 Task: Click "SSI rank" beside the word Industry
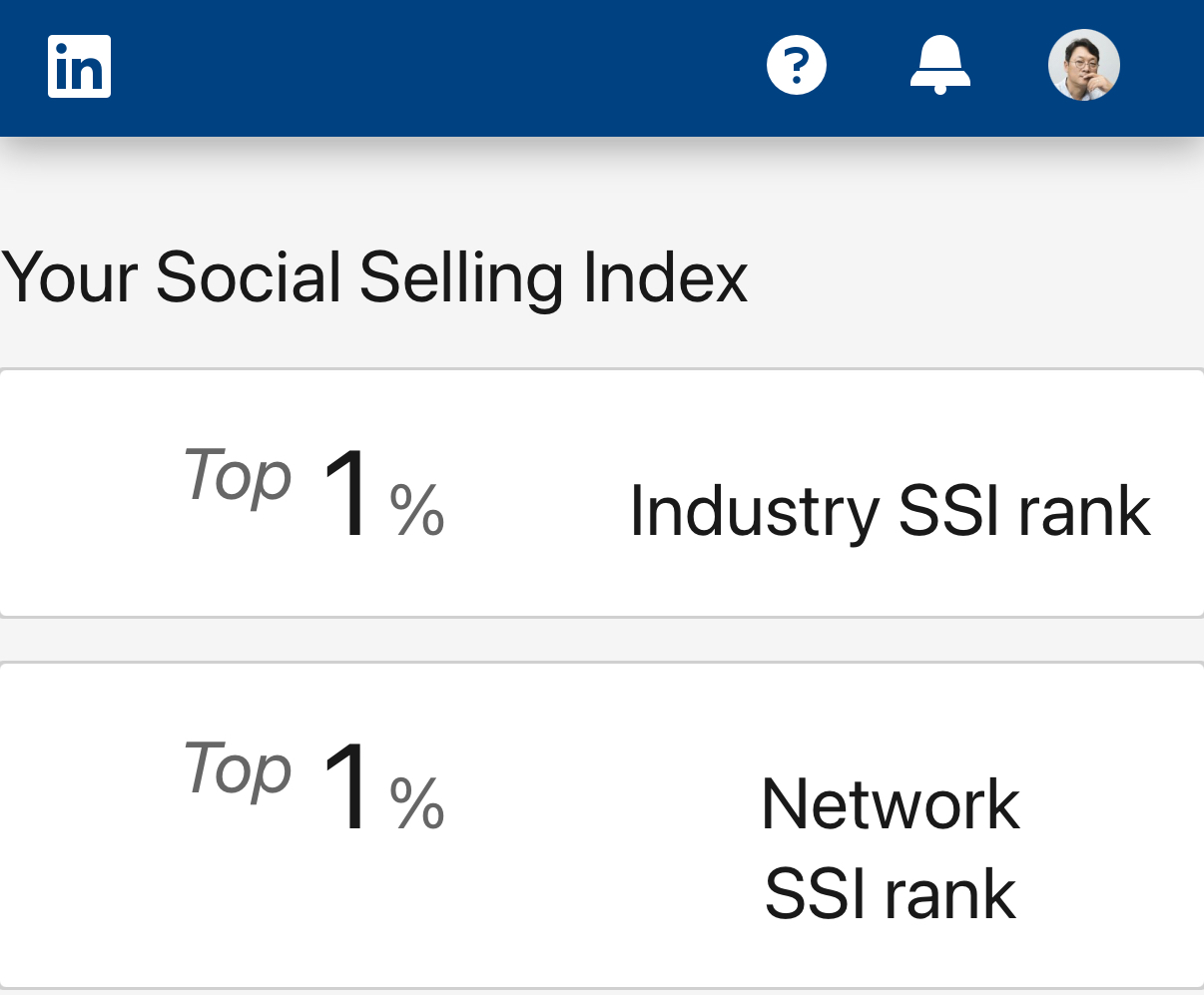(x=1024, y=511)
